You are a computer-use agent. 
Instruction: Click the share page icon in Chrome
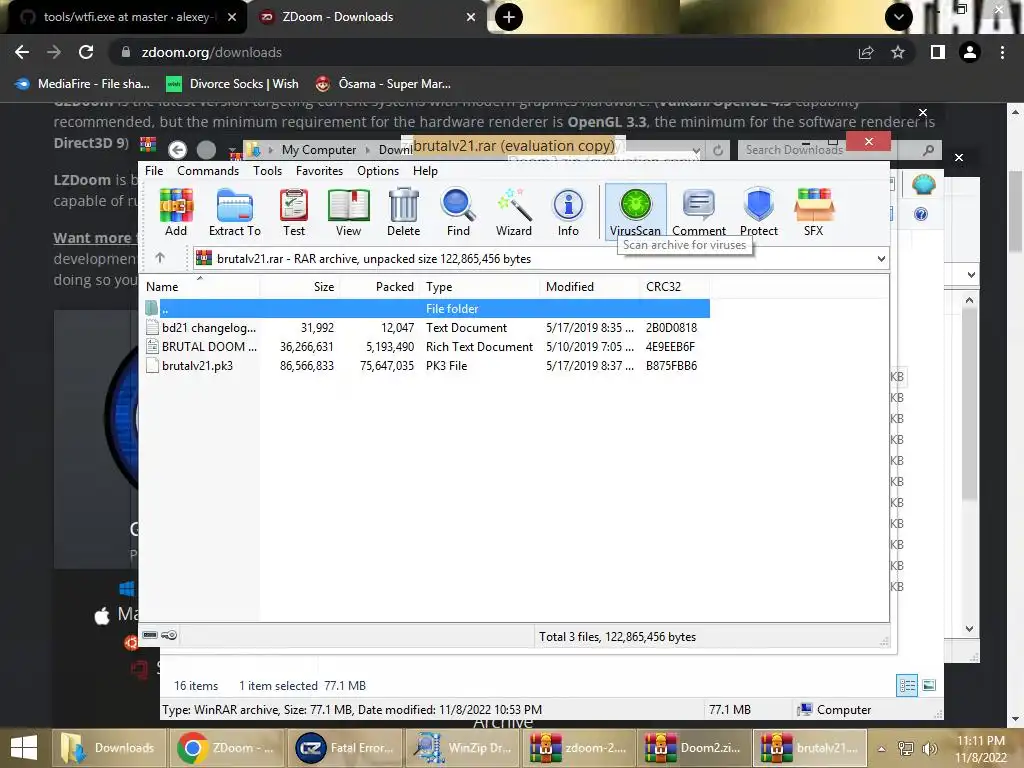tap(866, 52)
